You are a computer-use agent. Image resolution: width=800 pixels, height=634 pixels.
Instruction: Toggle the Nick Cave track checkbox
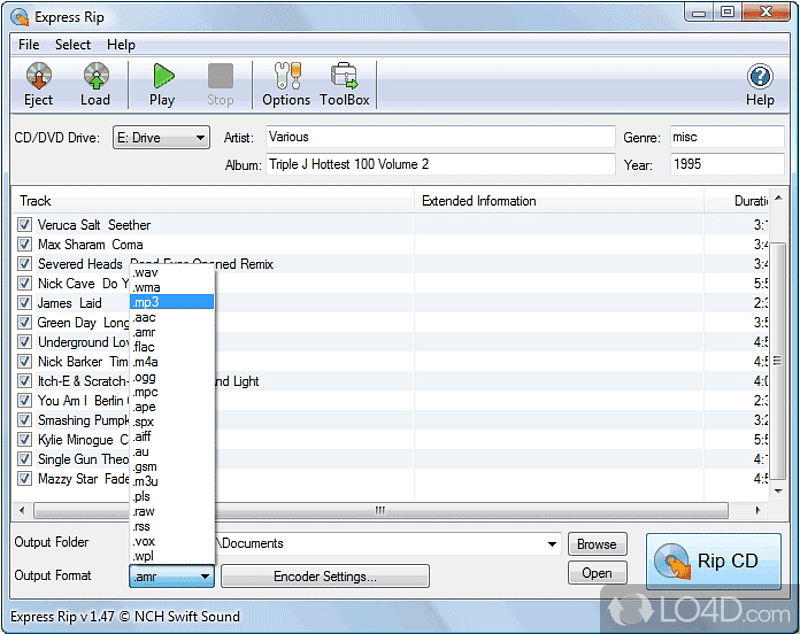(24, 283)
